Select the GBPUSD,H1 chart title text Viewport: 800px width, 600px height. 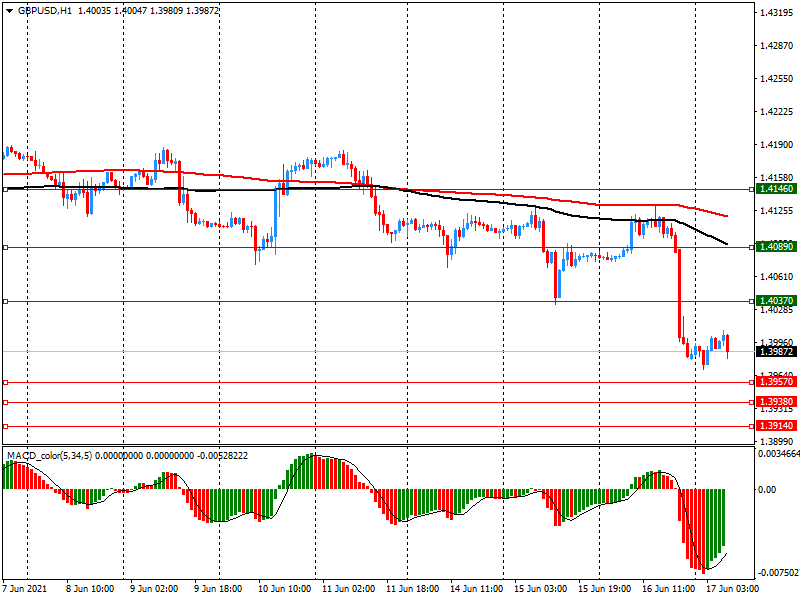[x=45, y=11]
